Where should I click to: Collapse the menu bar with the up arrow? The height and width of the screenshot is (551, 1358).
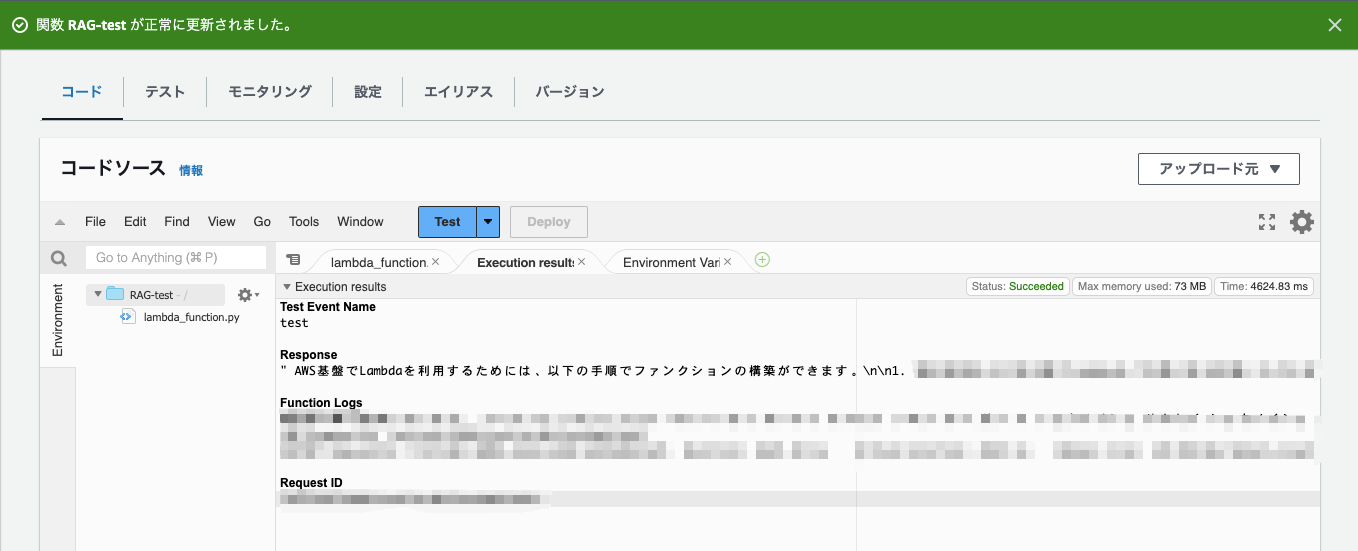[x=60, y=222]
